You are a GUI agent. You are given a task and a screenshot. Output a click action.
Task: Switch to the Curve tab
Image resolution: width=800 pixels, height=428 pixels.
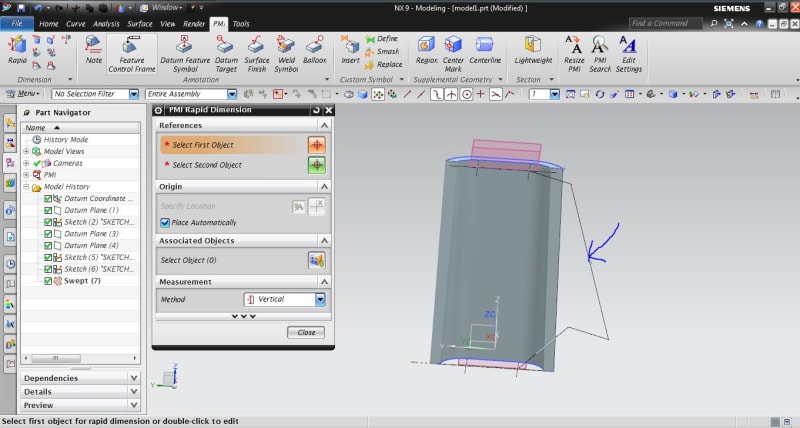coord(76,24)
